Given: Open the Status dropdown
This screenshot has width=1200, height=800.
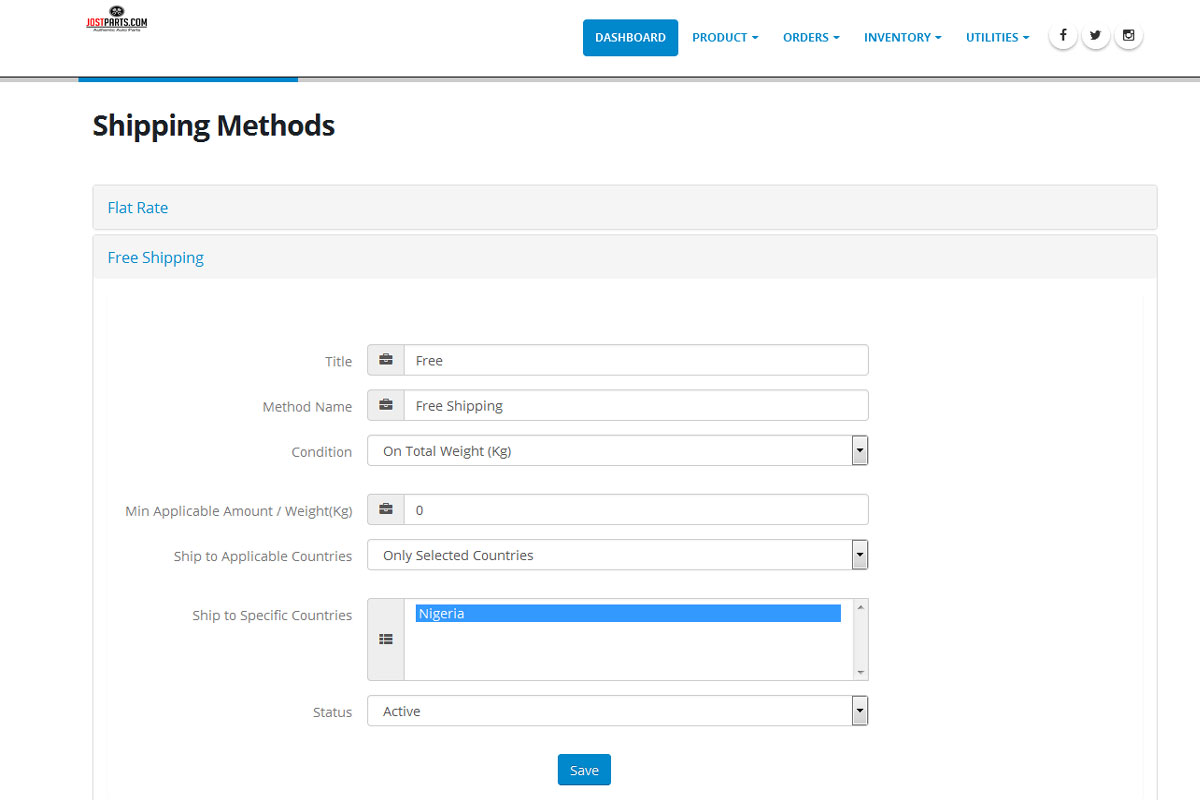Looking at the screenshot, I should coord(617,711).
